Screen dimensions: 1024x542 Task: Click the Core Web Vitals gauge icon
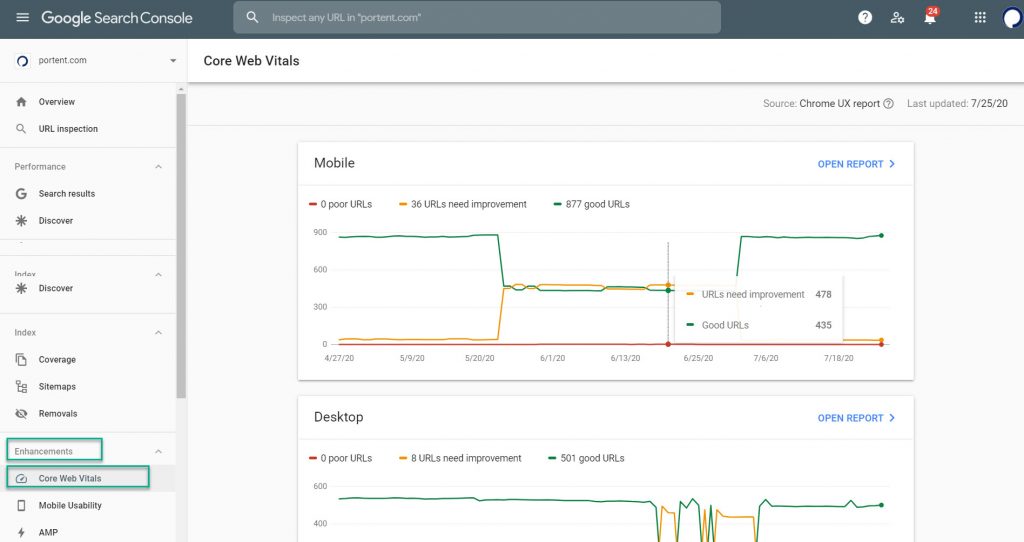tap(22, 479)
